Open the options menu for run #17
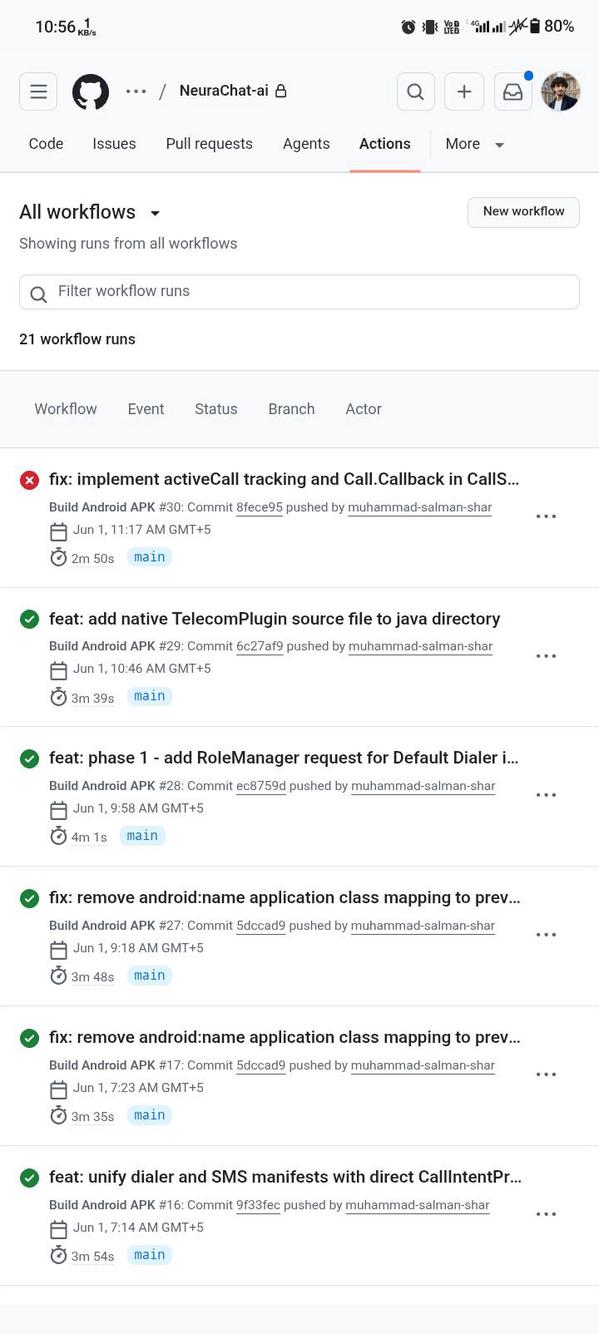Image resolution: width=599 pixels, height=1334 pixels. click(546, 1075)
